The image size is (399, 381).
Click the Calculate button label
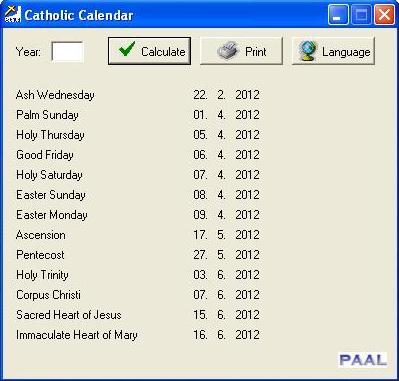coord(163,52)
